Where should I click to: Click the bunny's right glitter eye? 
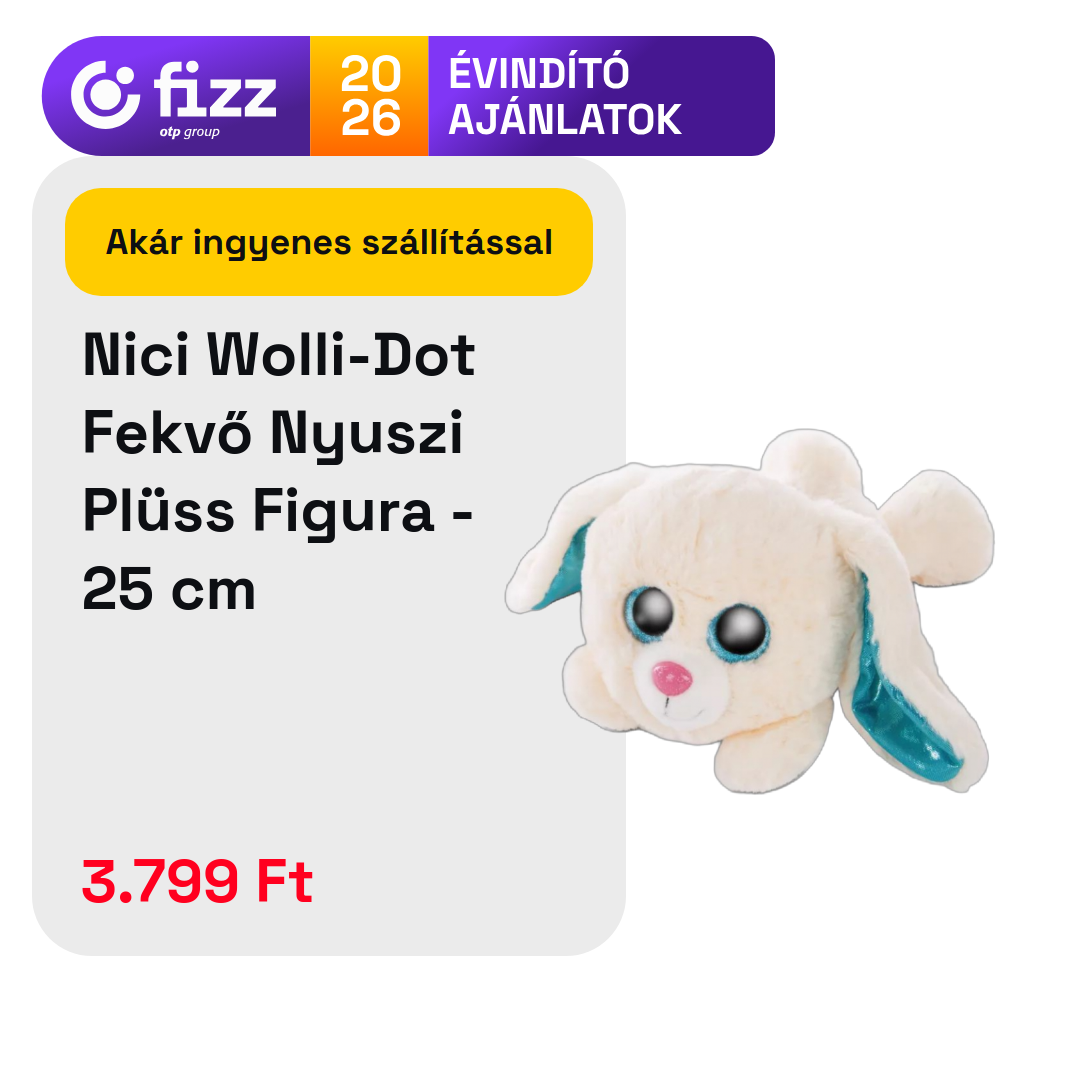pyautogui.click(x=740, y=629)
